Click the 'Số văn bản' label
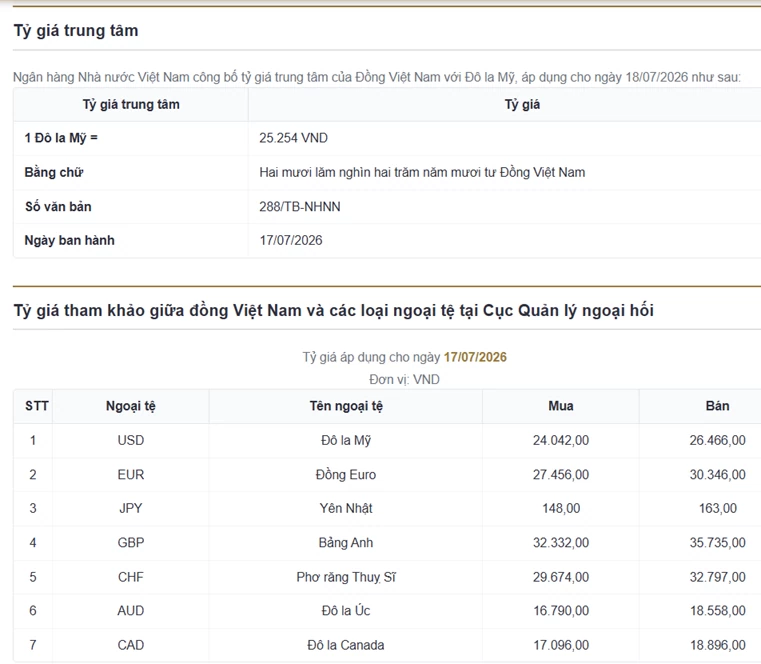 (58, 207)
